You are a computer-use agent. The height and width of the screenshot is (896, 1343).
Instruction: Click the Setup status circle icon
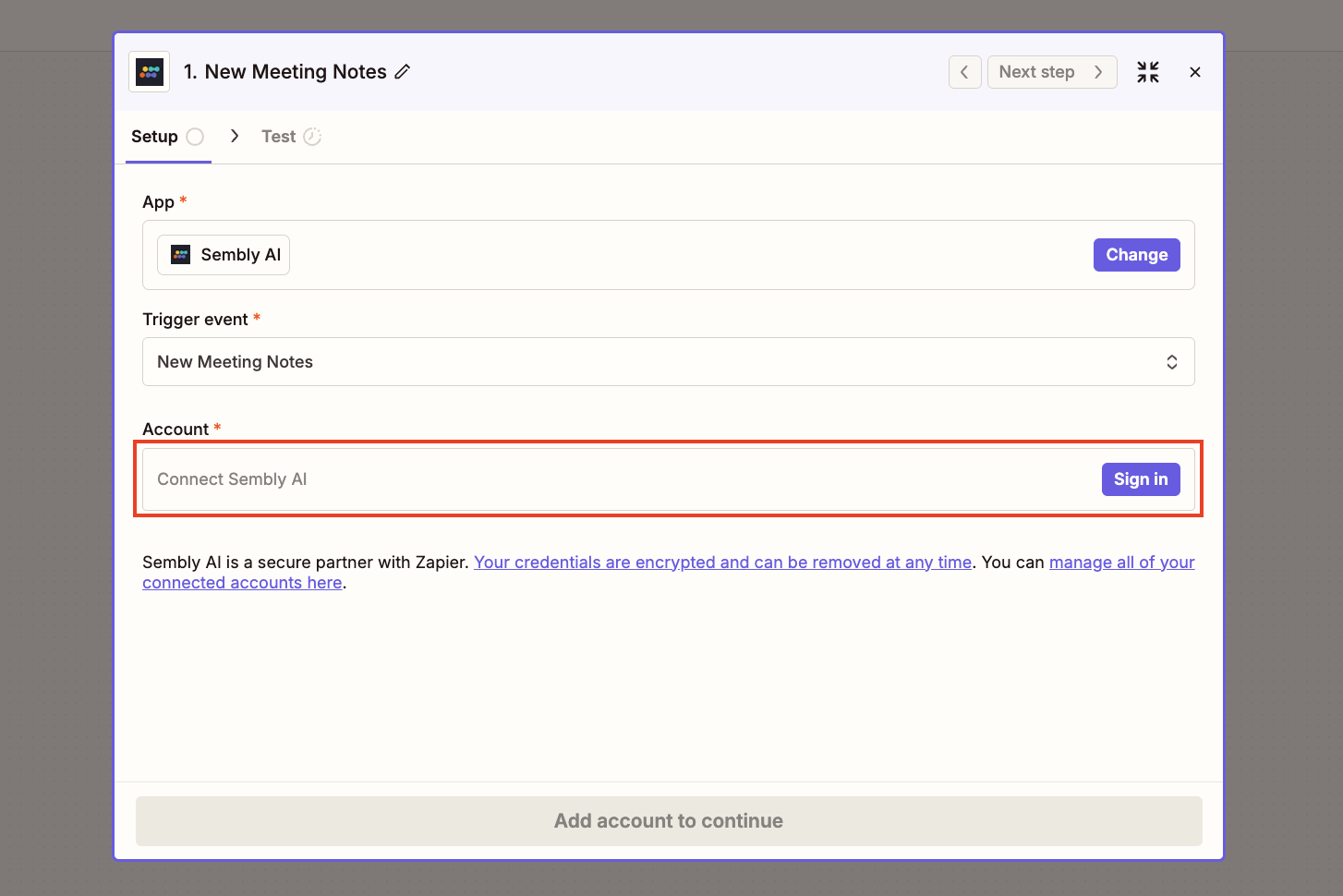tap(195, 137)
